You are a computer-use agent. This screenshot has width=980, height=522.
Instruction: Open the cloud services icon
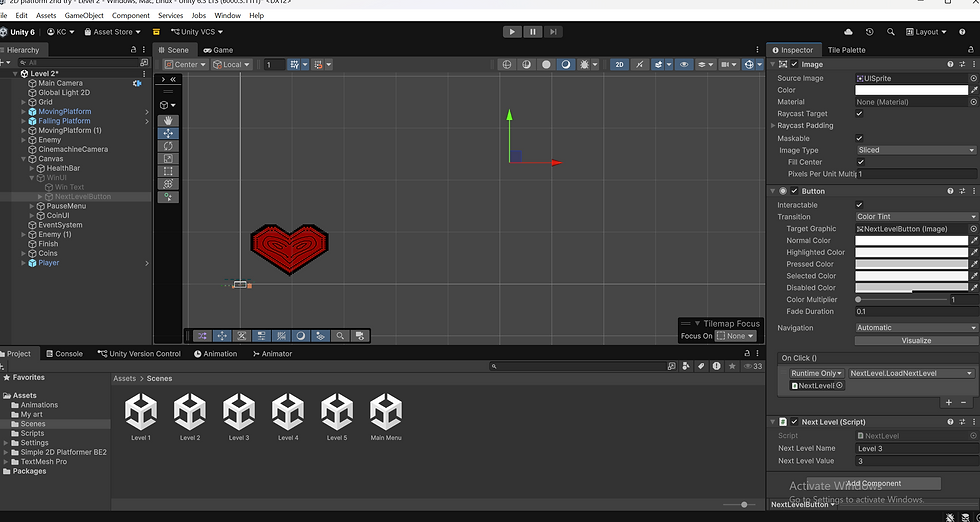(849, 32)
